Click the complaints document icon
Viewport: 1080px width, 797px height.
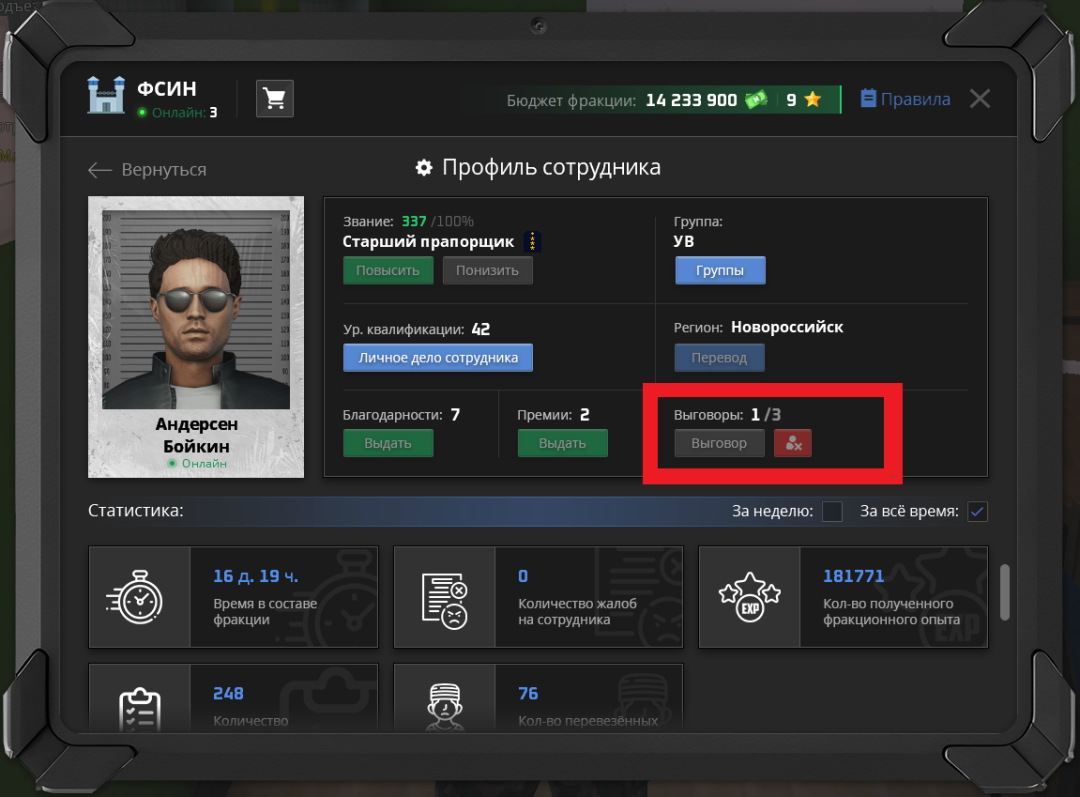pyautogui.click(x=444, y=597)
